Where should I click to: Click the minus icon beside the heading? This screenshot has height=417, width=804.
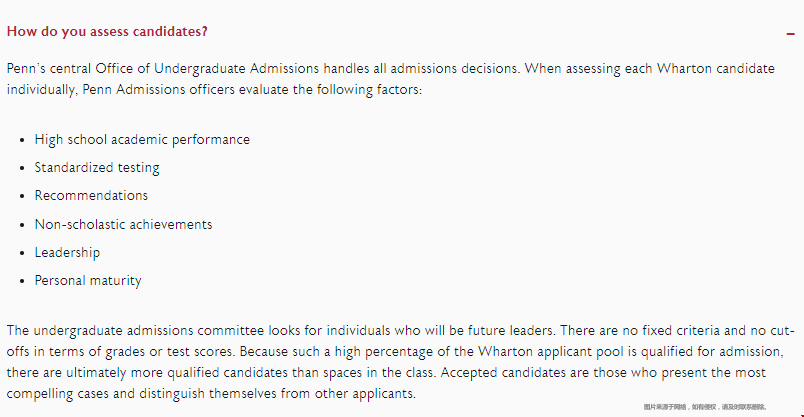coord(790,34)
